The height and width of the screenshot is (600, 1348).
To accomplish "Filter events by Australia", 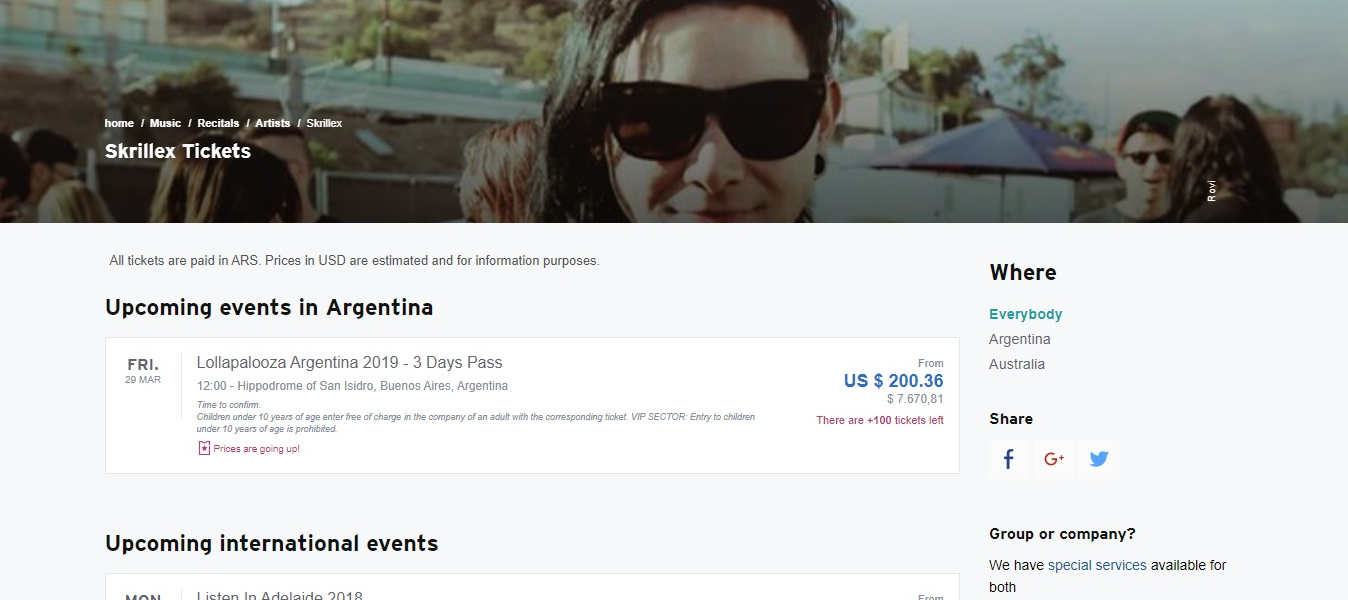I will tap(1016, 364).
